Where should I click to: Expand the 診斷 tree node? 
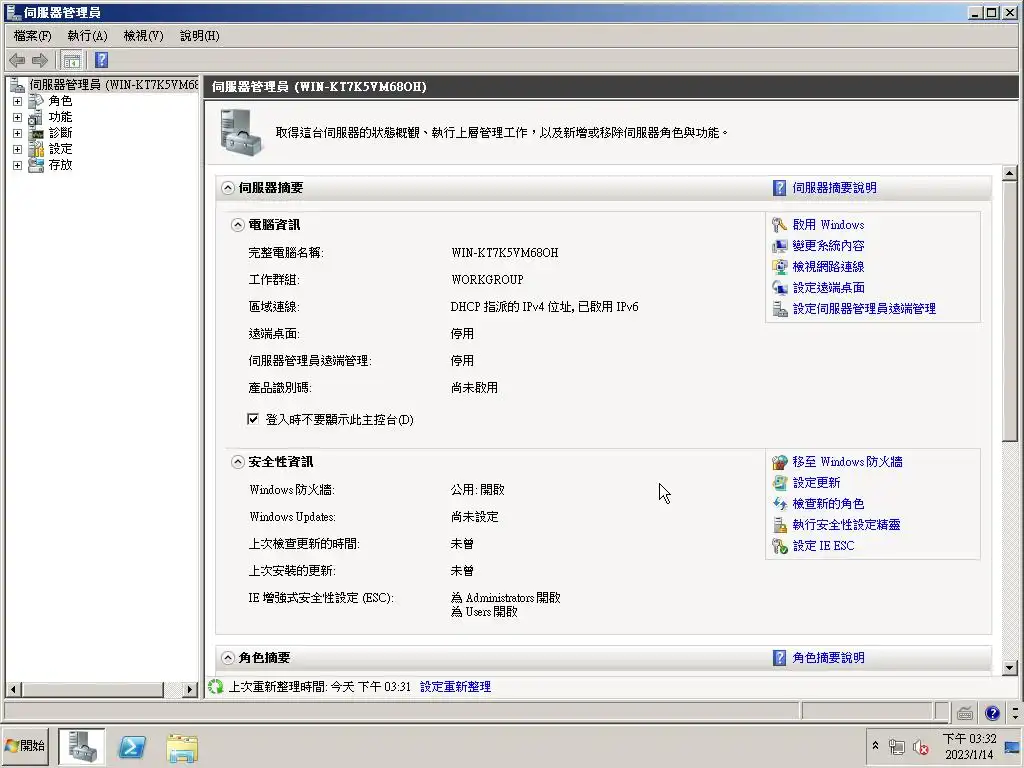(x=18, y=133)
